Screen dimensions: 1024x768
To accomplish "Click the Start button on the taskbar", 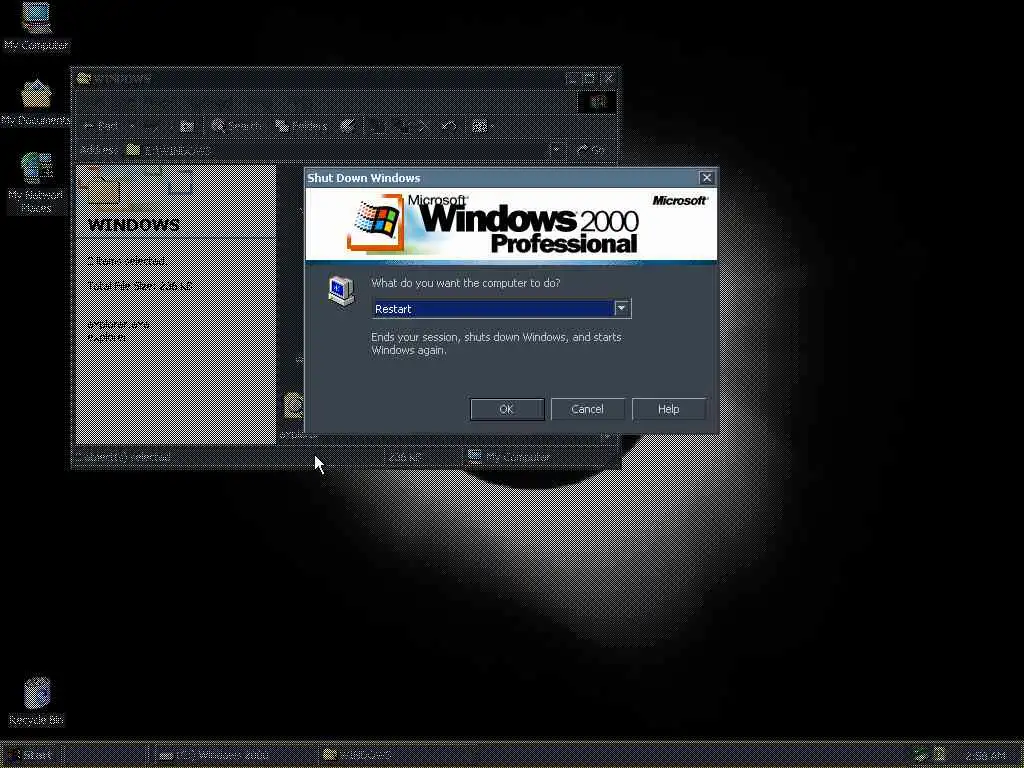I will (30, 755).
